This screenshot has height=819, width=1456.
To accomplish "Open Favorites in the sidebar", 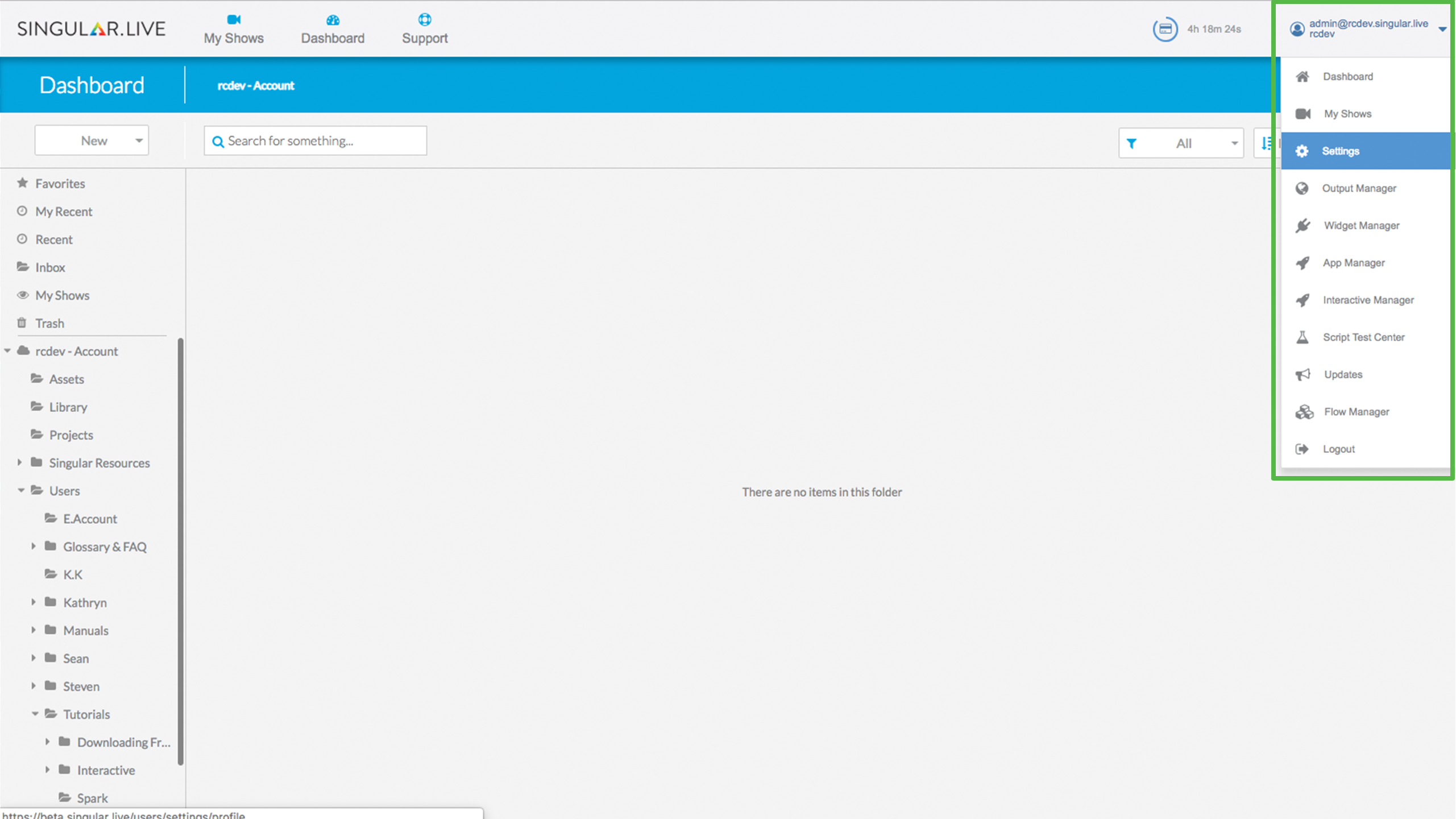I will [60, 184].
